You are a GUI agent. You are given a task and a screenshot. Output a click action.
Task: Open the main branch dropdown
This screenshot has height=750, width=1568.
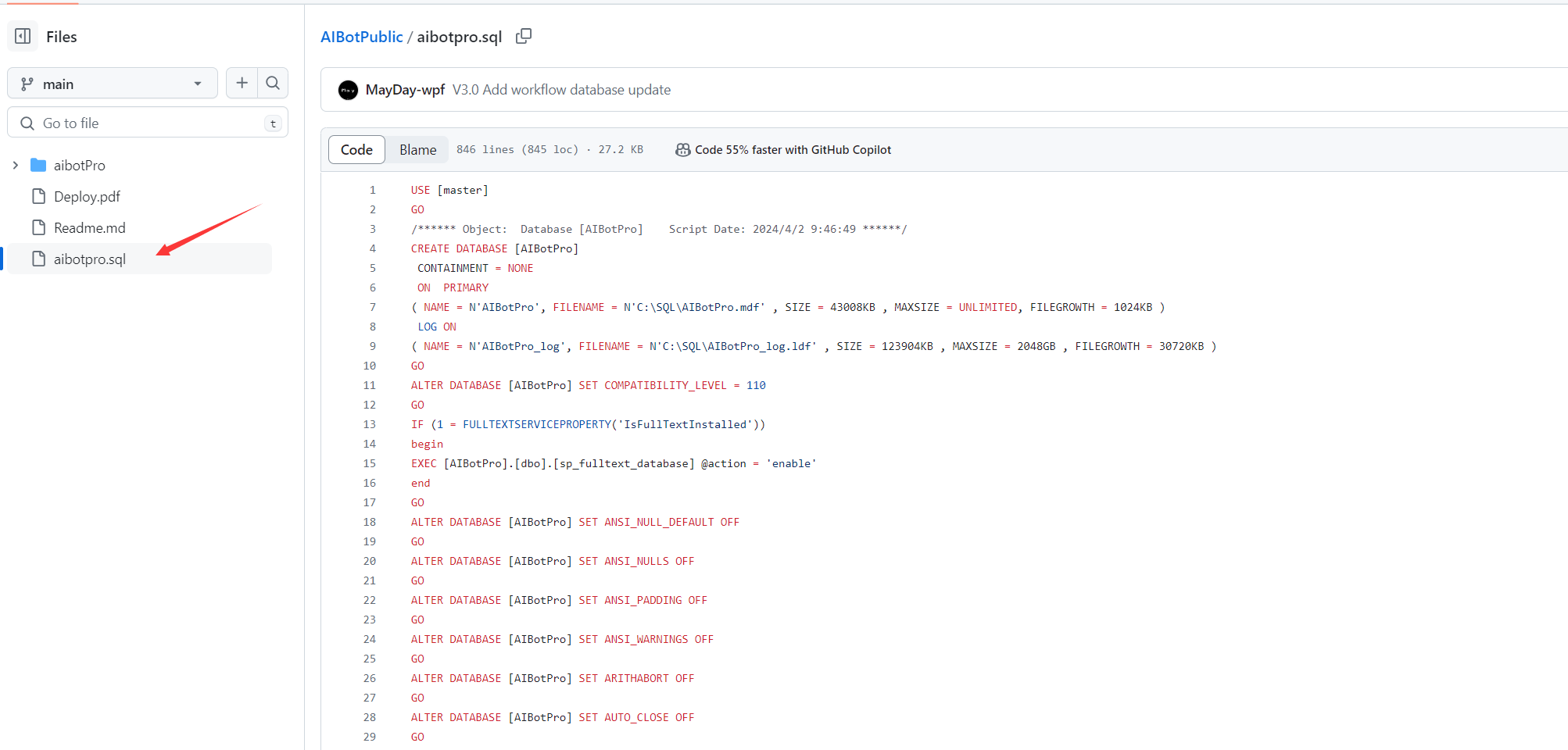click(112, 84)
